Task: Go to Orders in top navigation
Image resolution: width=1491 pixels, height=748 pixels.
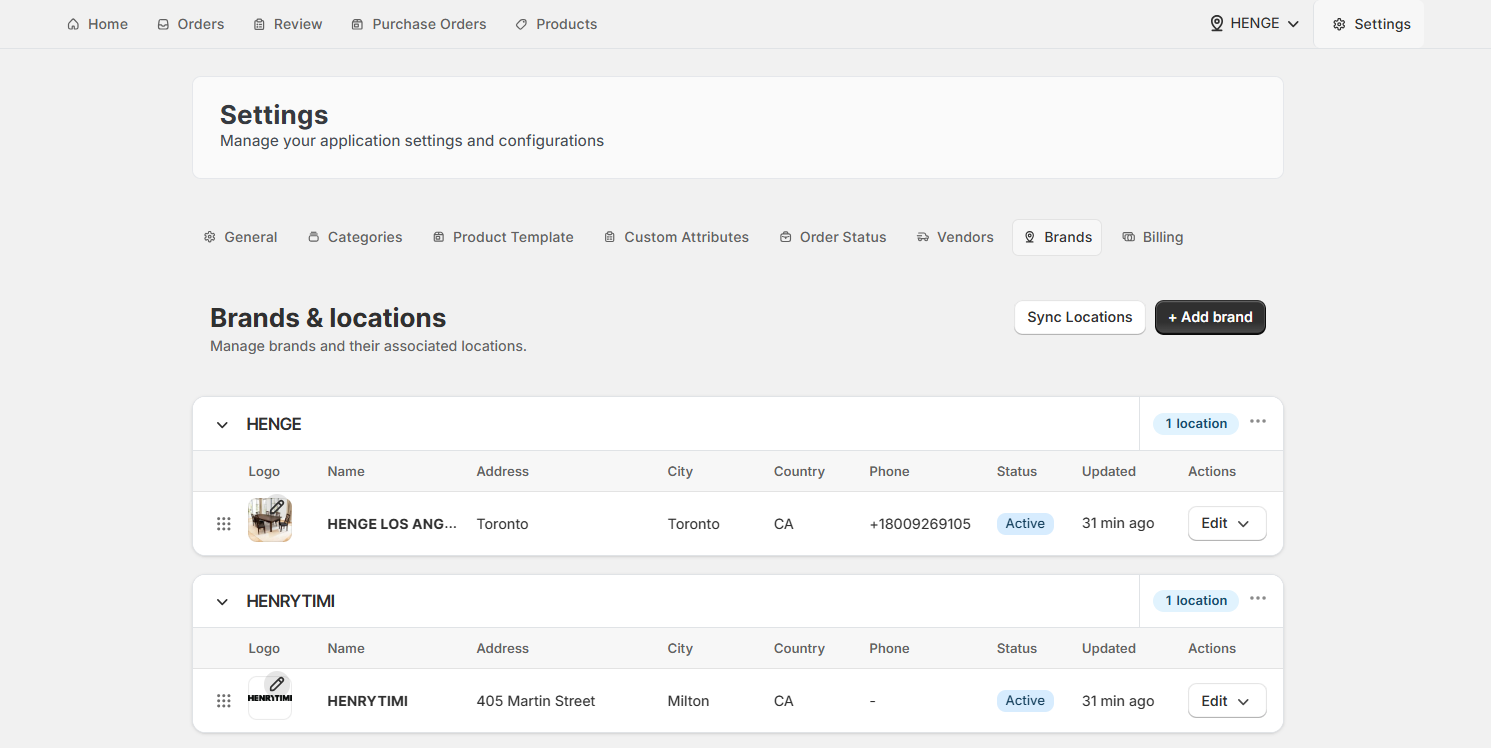Action: (x=190, y=24)
